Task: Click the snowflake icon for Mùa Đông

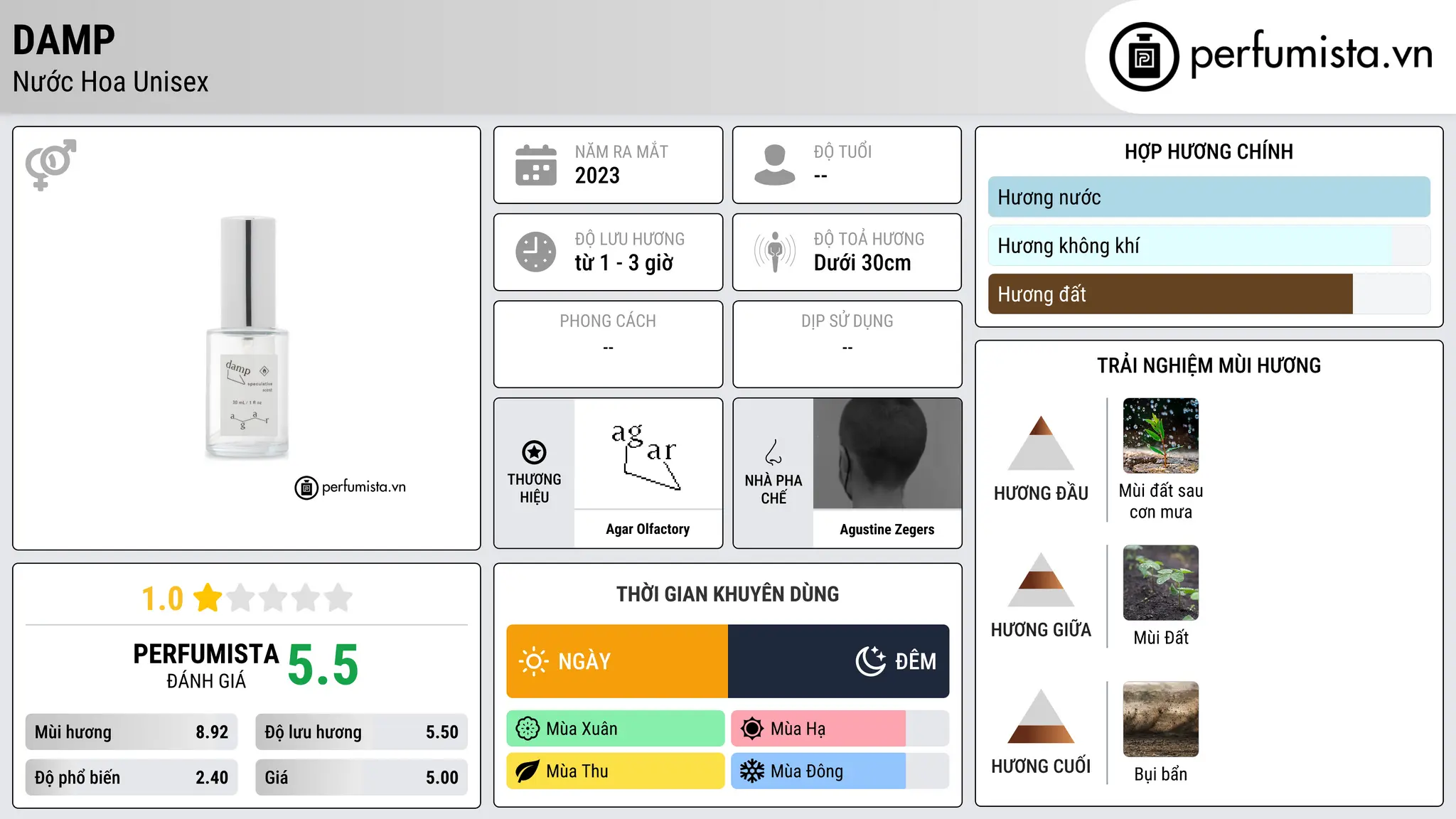Action: (751, 771)
